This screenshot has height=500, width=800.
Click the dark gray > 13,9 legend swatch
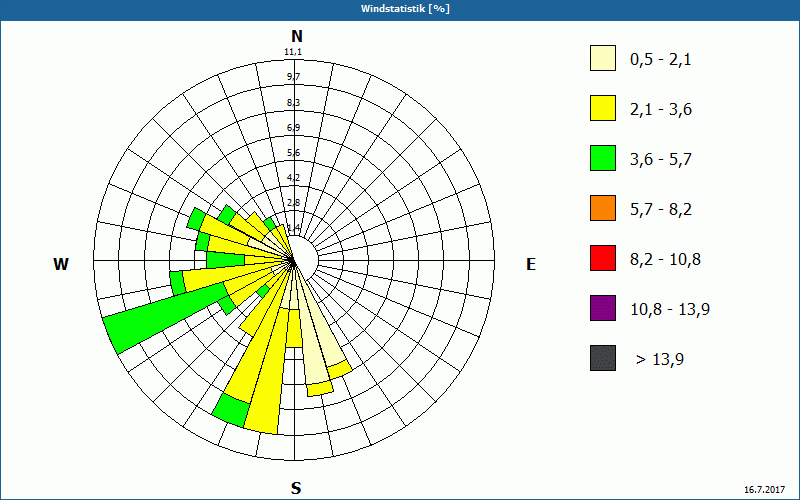pos(603,358)
